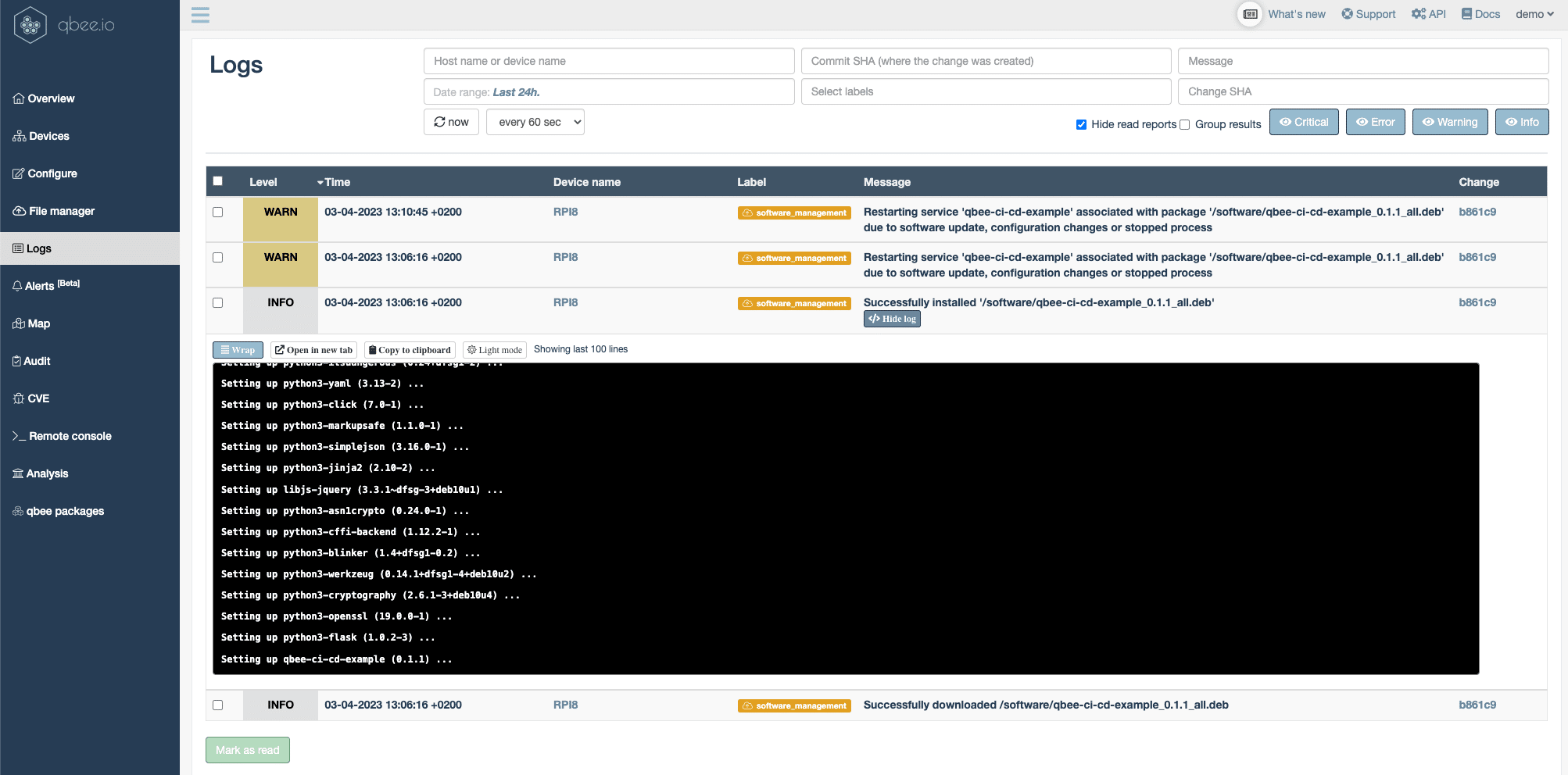
Task: Sort logs by Time column
Action: coord(337,182)
